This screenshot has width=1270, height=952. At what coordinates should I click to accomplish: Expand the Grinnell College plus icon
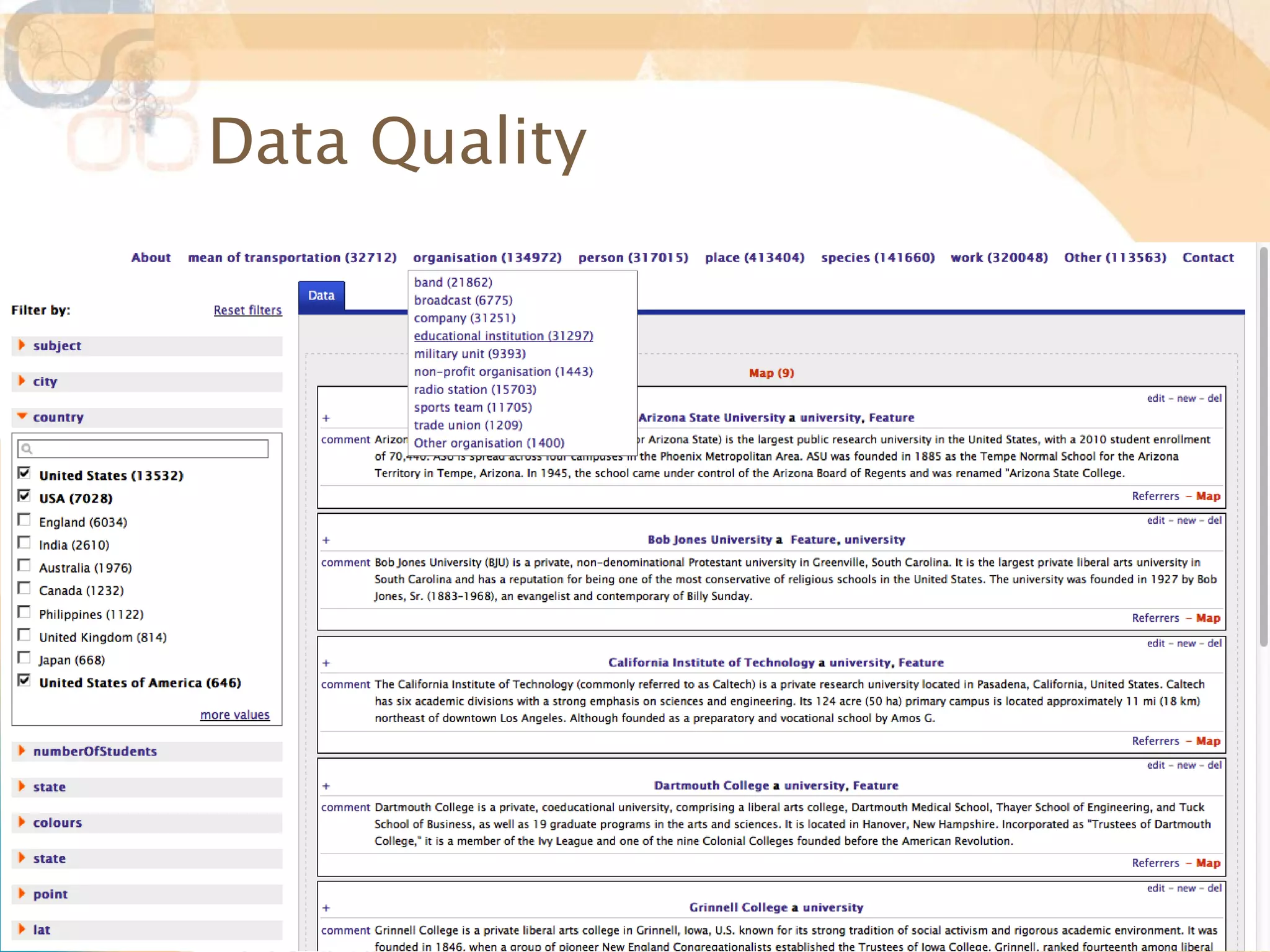pos(326,909)
